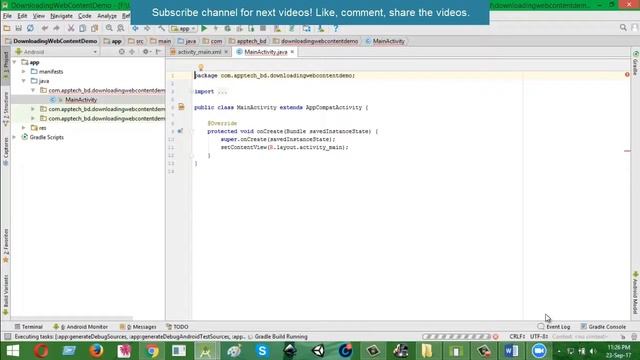Click the override gutter icon beside onCreate
This screenshot has height=360, width=640.
180,131
